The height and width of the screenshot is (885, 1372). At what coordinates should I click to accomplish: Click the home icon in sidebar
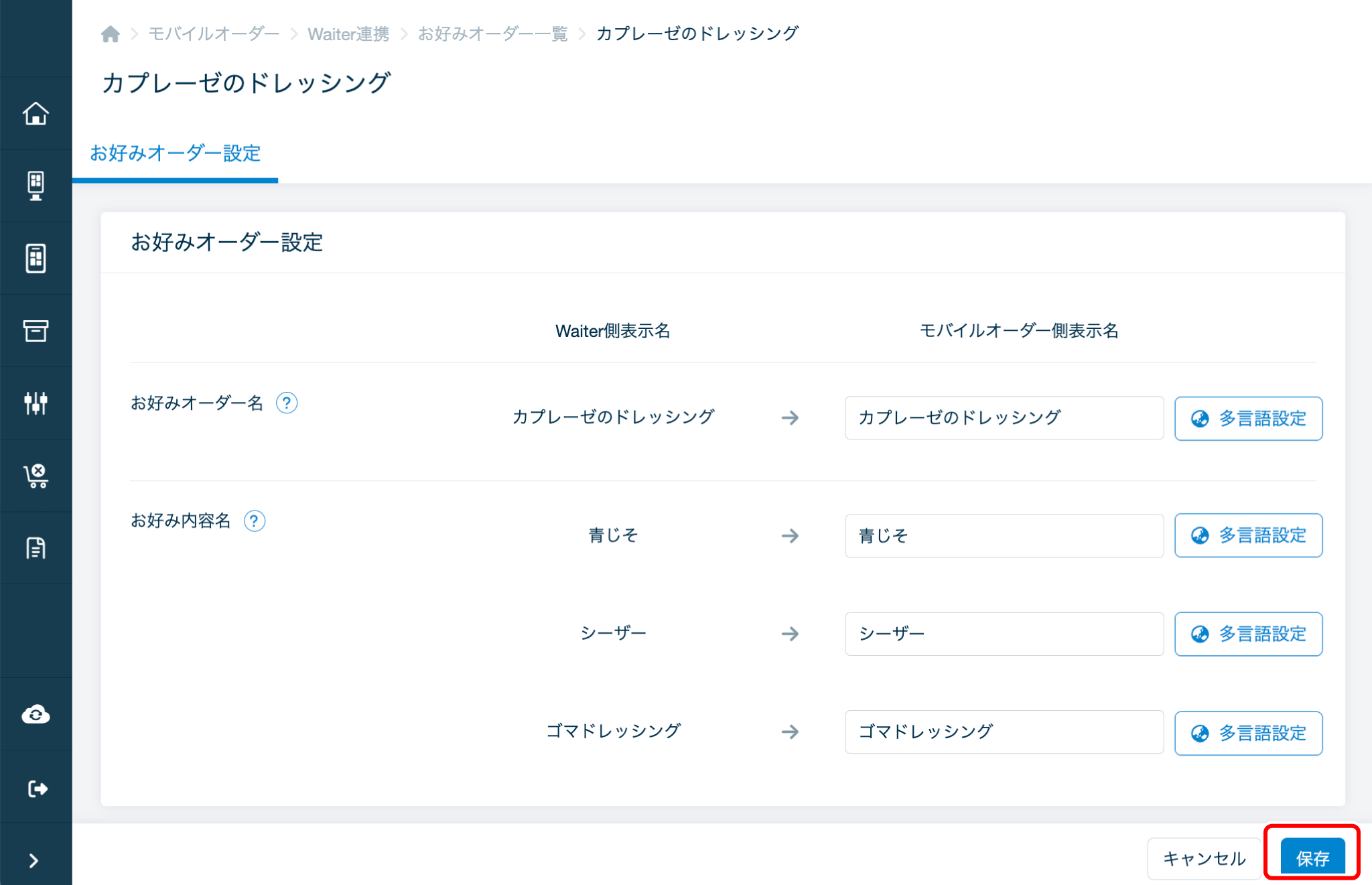coord(36,113)
